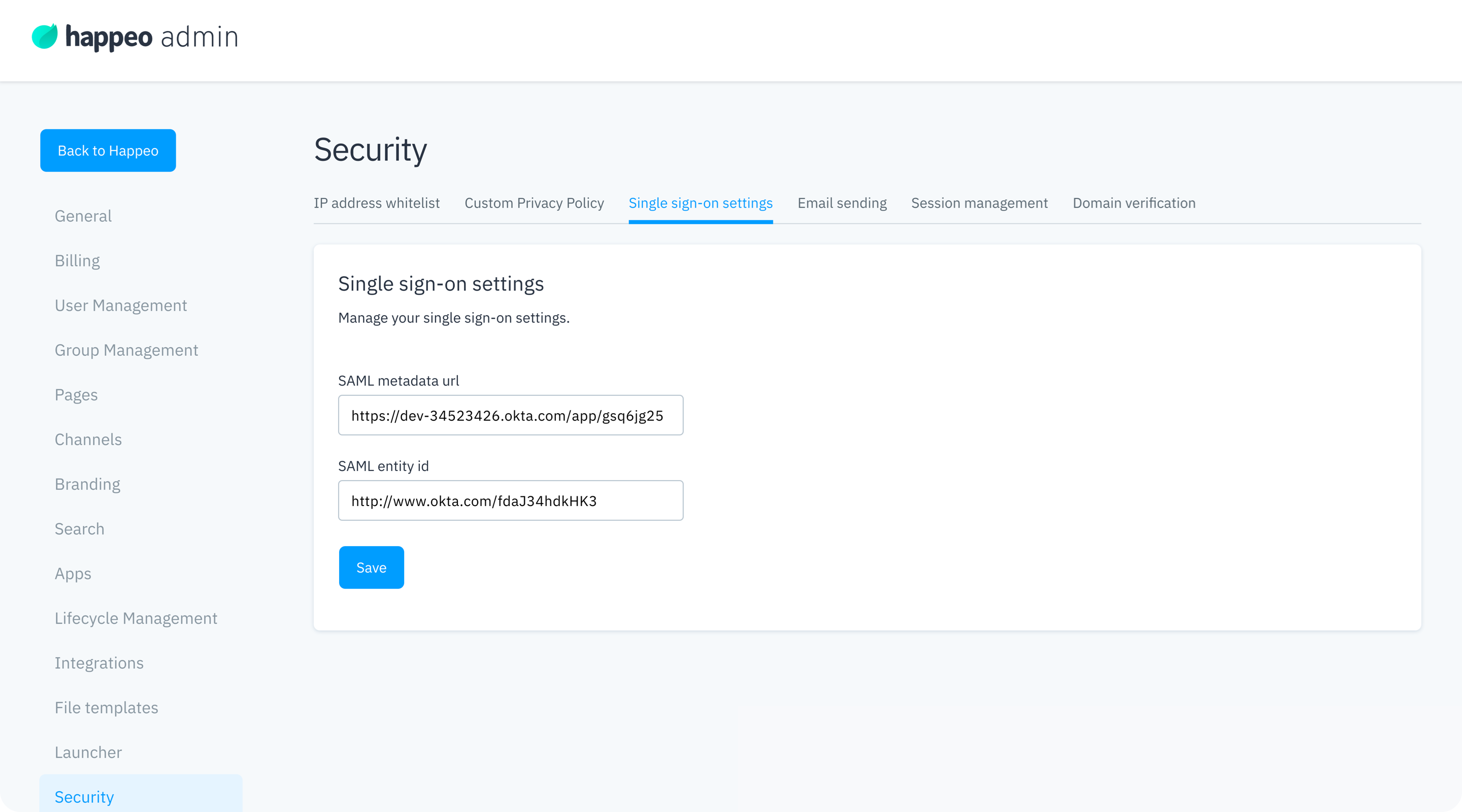The height and width of the screenshot is (812, 1462).
Task: Click the Happeo leaf logo icon
Action: (x=44, y=37)
